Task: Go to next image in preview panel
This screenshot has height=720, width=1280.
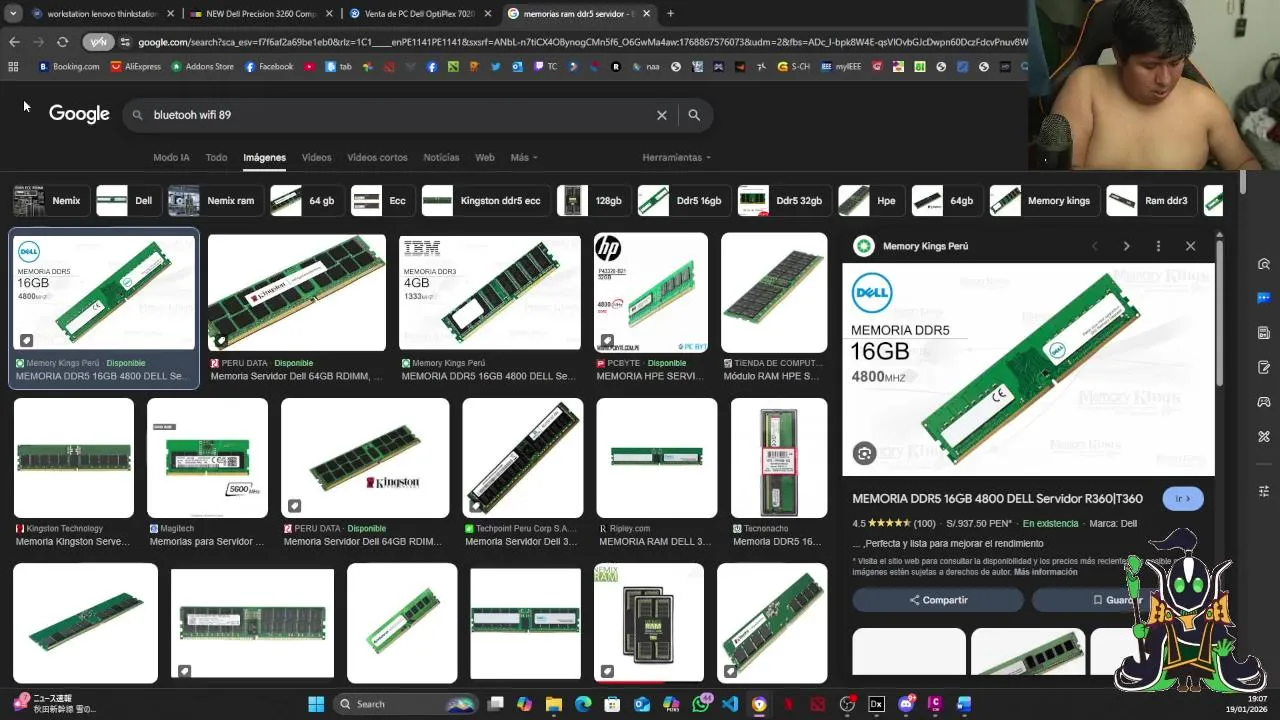Action: coord(1126,246)
